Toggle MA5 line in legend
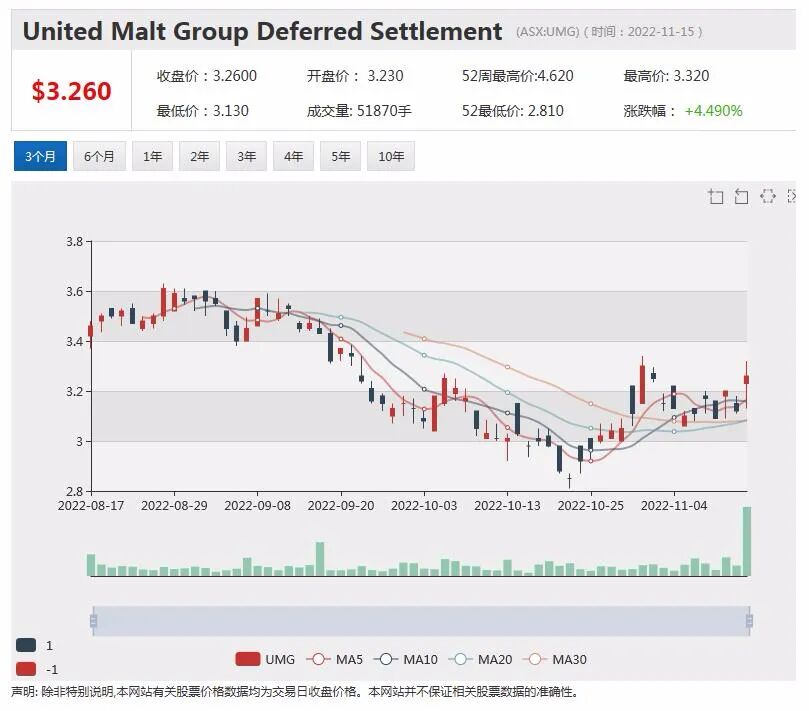 coord(334,659)
